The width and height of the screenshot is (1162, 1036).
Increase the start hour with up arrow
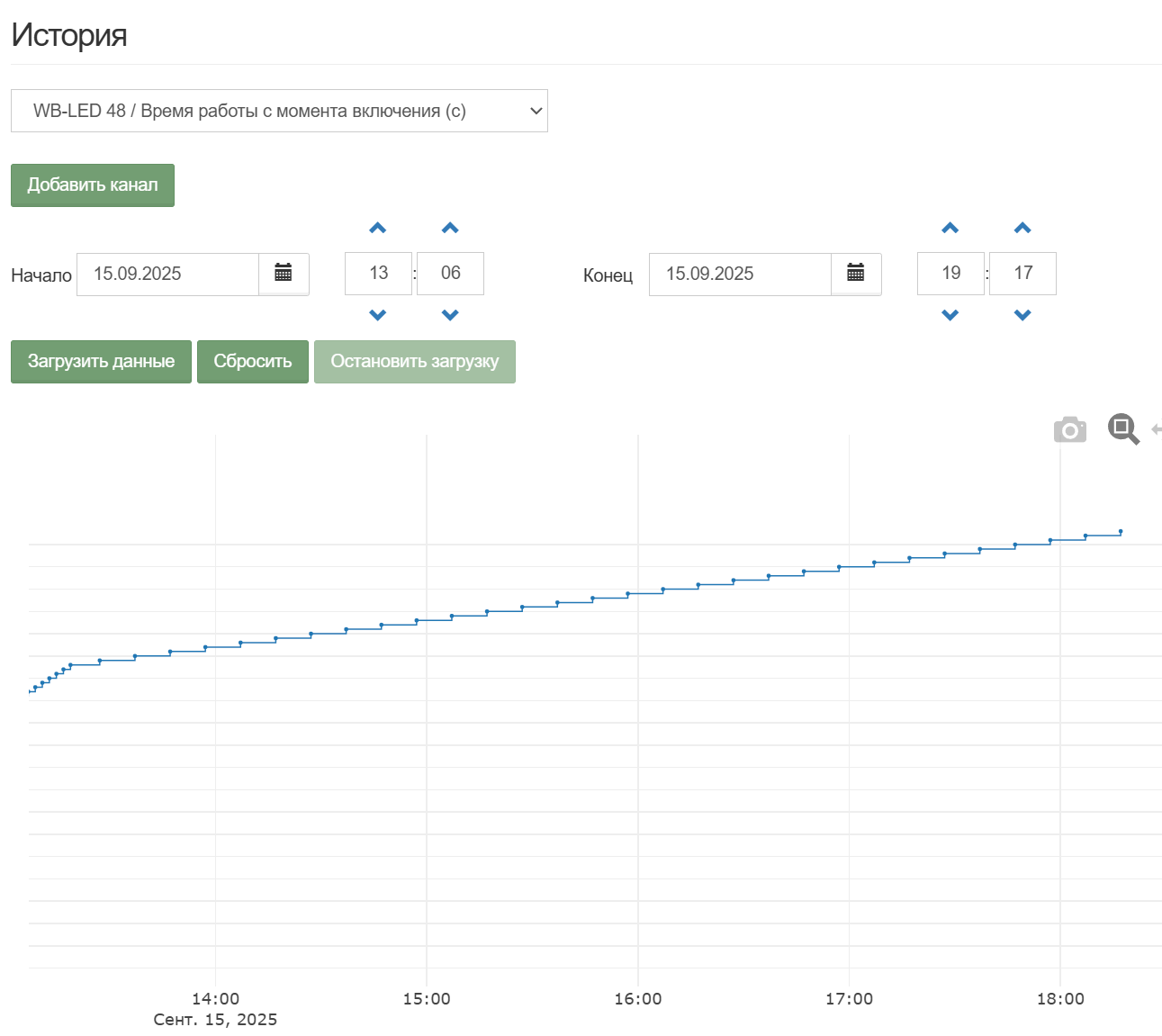(378, 229)
